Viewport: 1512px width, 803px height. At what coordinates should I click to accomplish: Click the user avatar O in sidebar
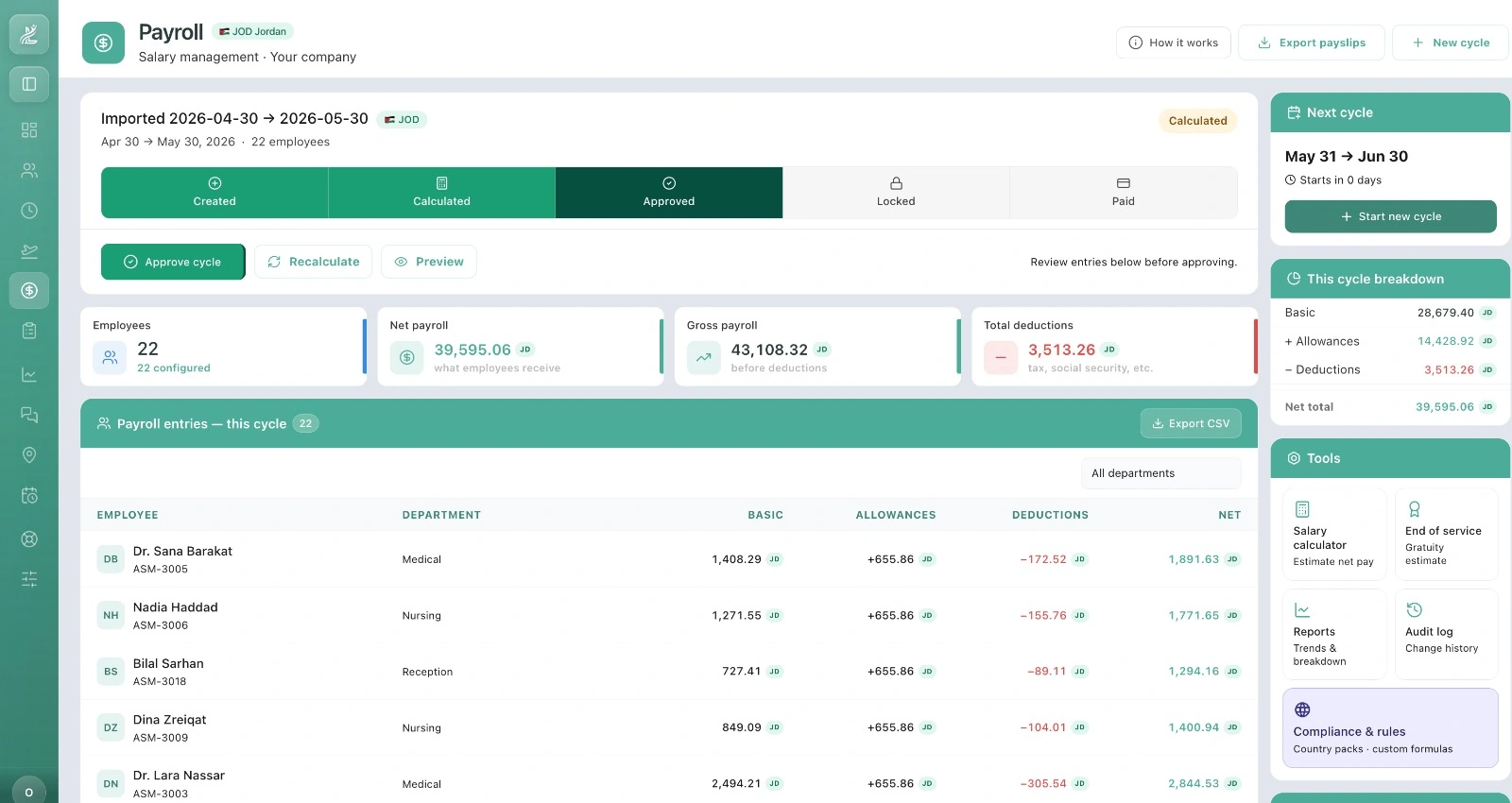tap(29, 792)
